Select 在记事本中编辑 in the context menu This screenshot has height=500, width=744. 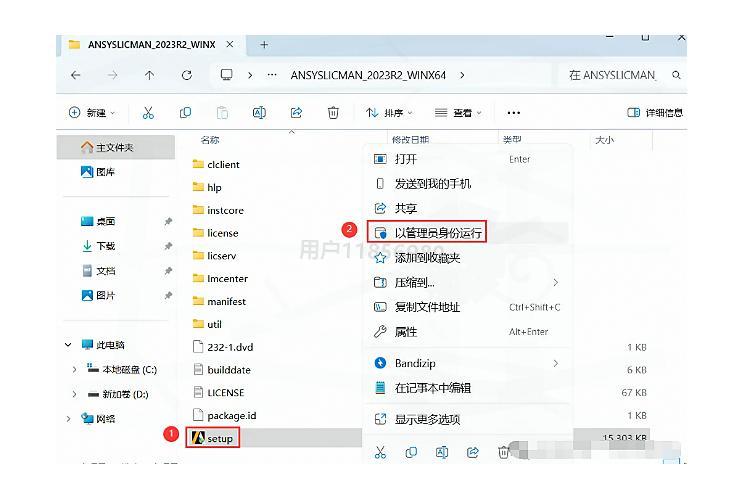(469, 388)
